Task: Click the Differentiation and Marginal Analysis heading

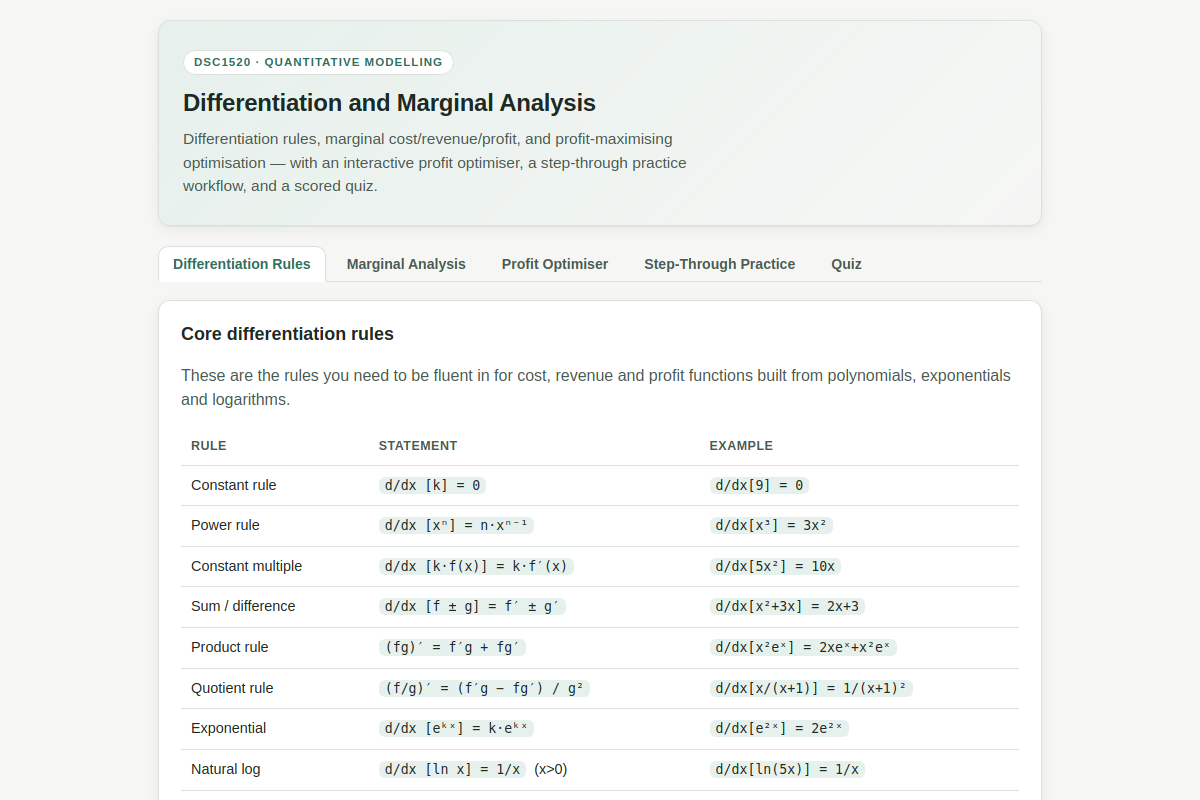Action: pos(389,103)
